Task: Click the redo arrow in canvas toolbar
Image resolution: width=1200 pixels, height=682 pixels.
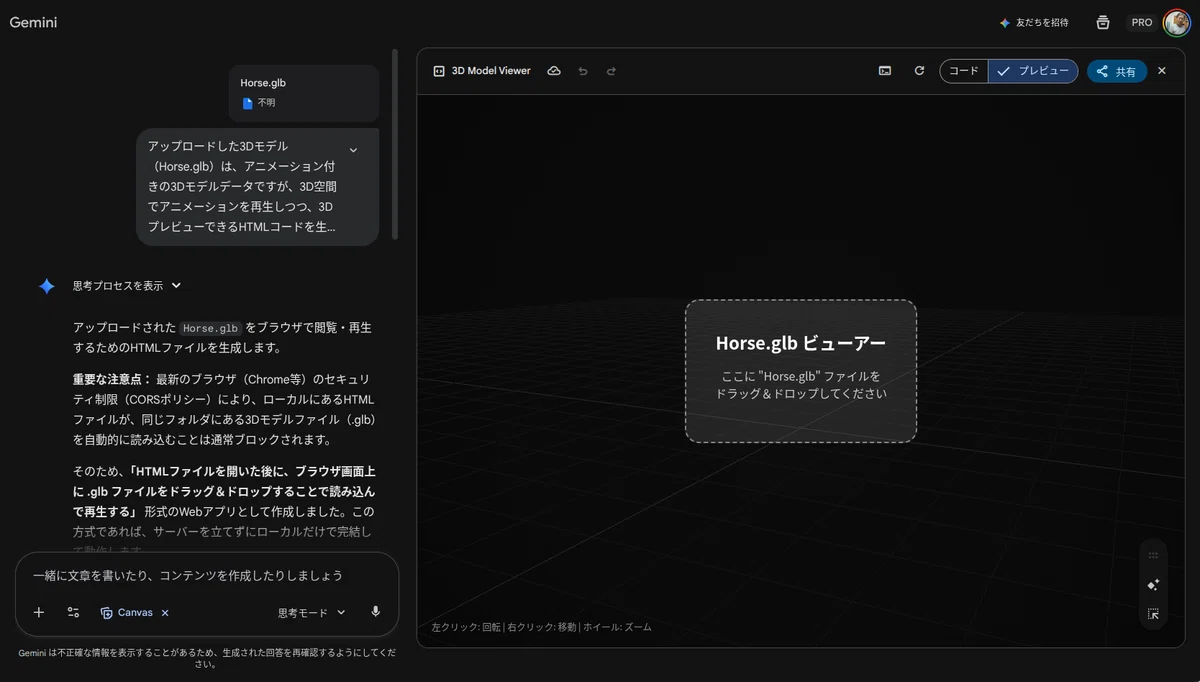Action: [x=611, y=71]
